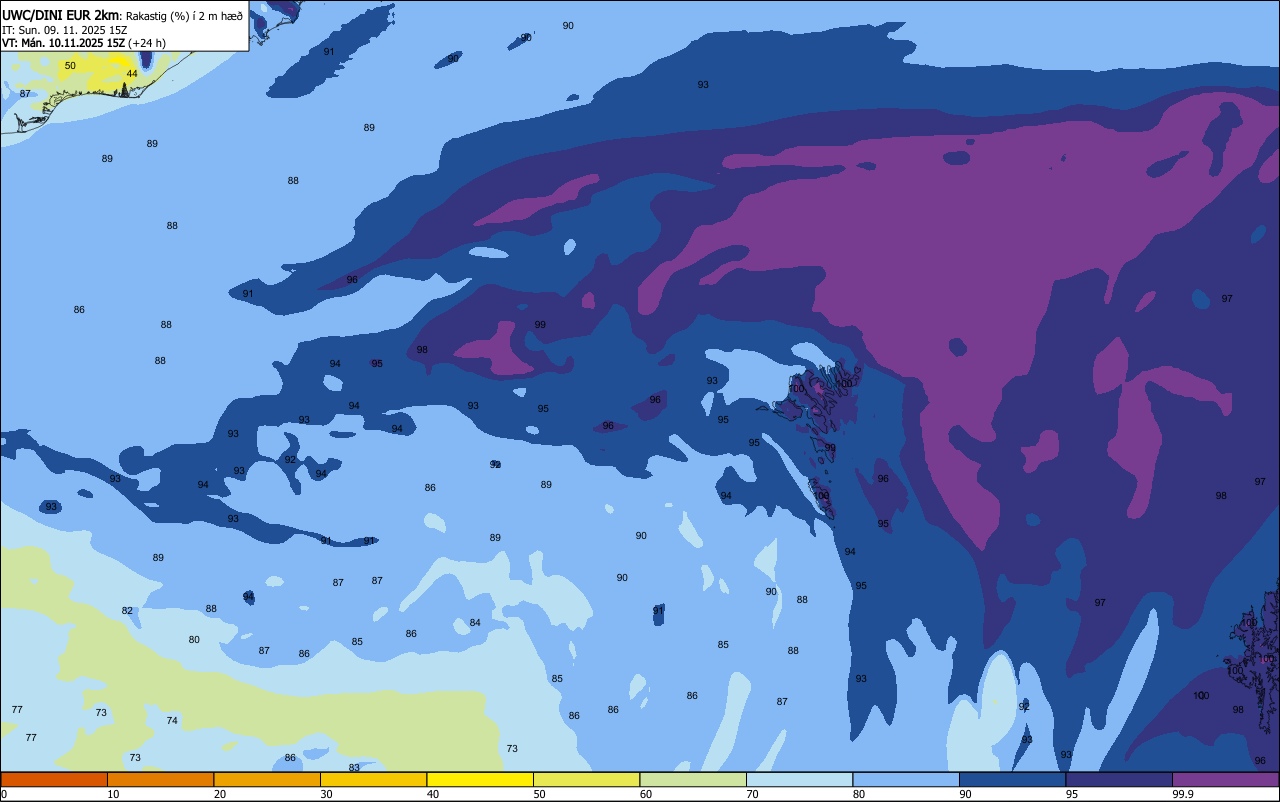Click the purple legend segment above 99.9
Viewport: 1280px width, 802px height.
pyautogui.click(x=1225, y=780)
